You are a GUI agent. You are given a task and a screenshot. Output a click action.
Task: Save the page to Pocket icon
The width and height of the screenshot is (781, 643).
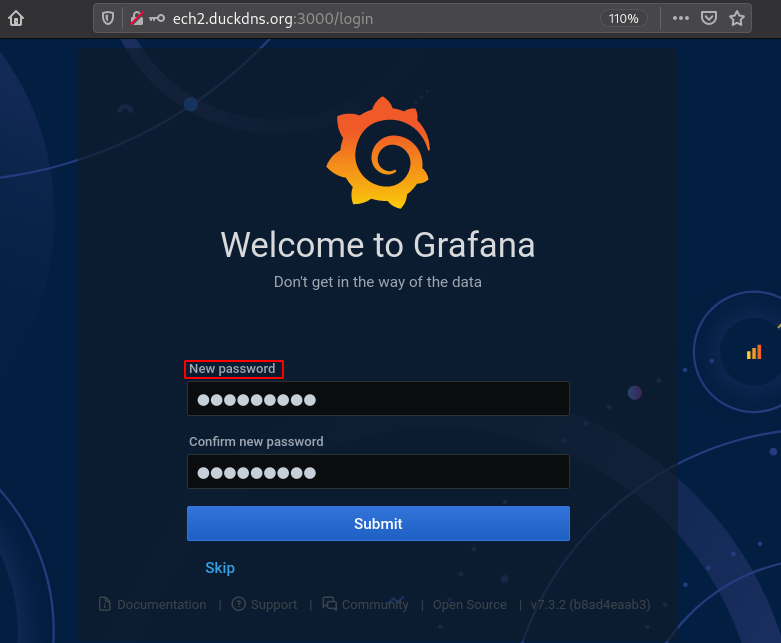[x=709, y=18]
